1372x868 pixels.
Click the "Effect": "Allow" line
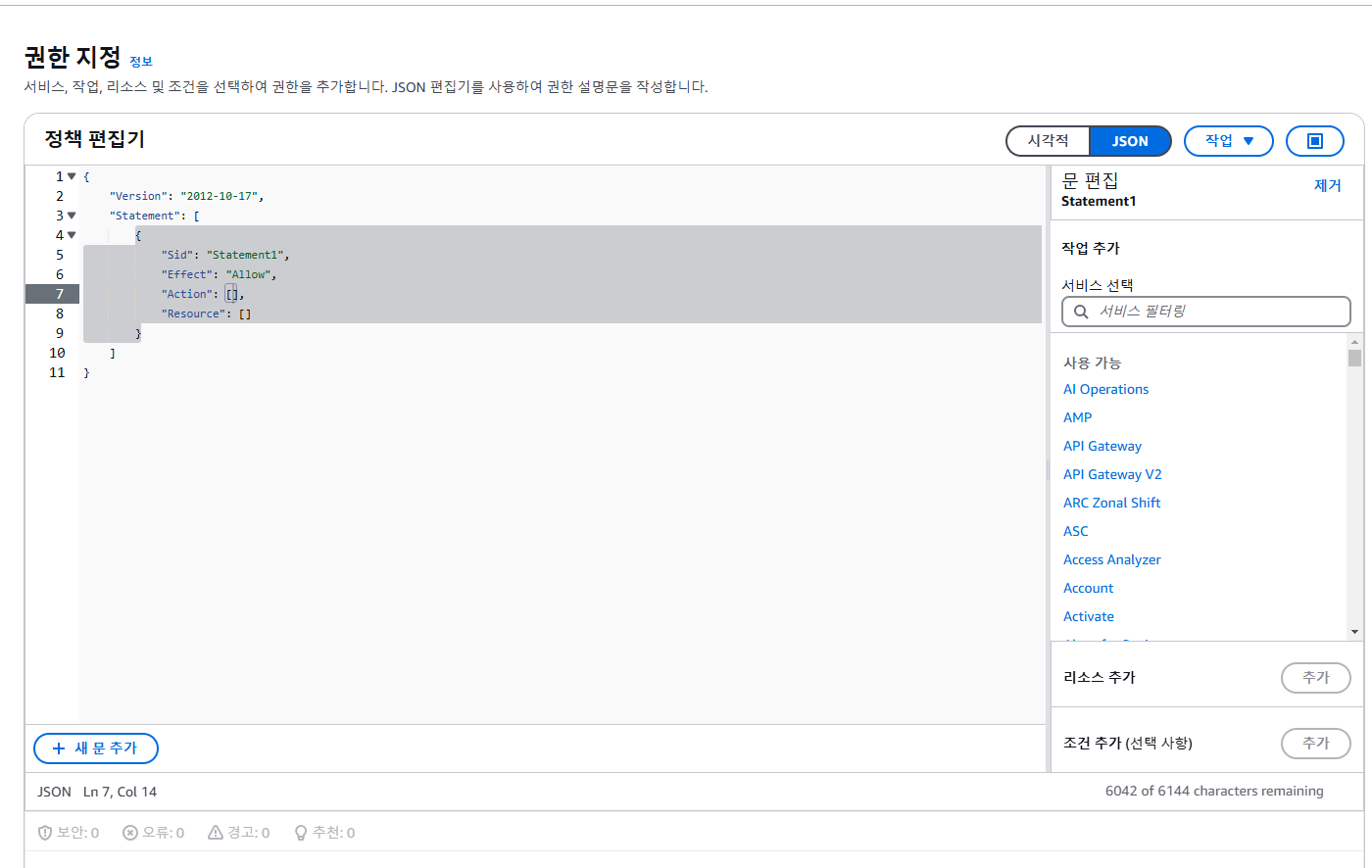219,274
